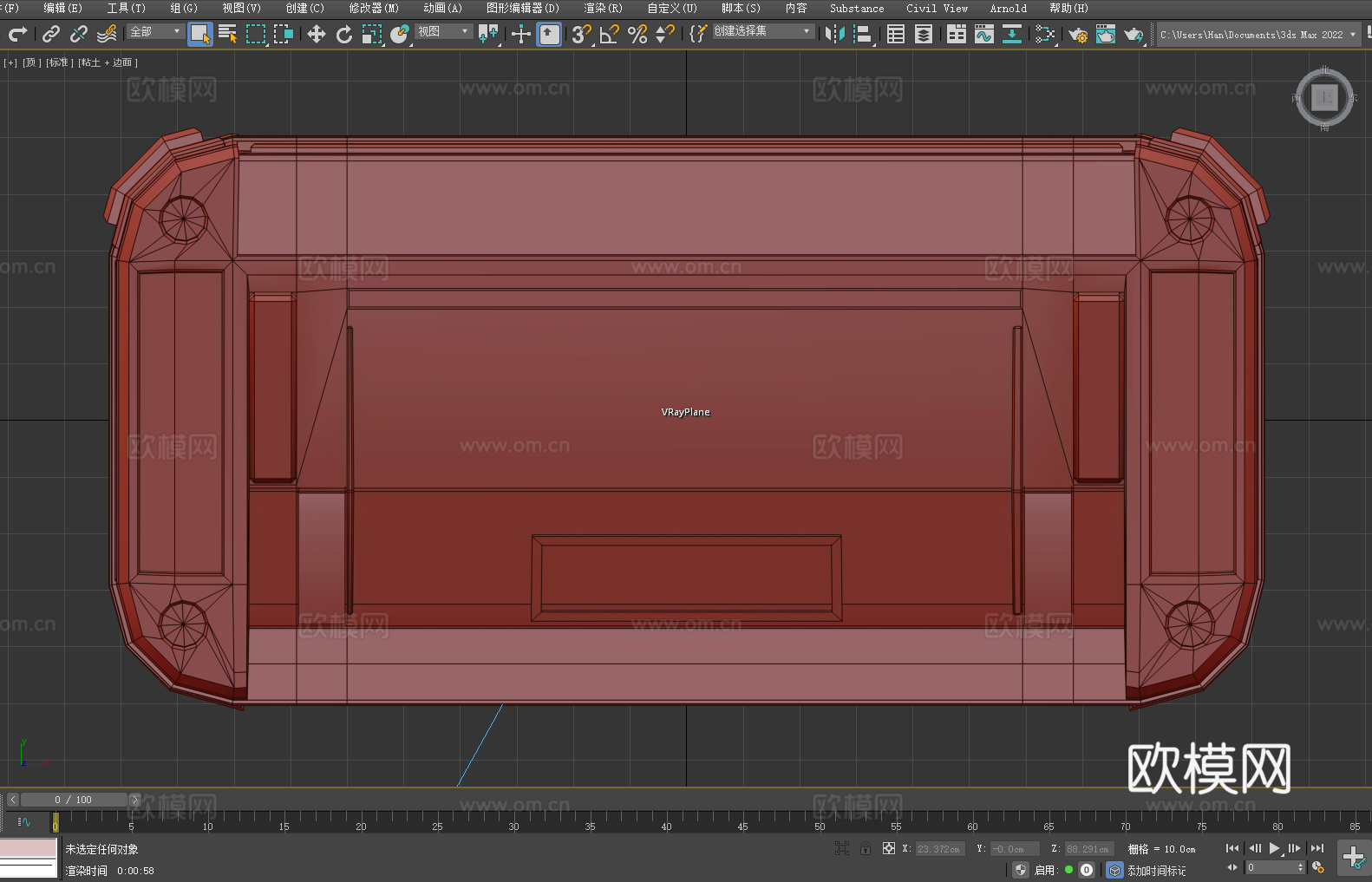Image resolution: width=1372 pixels, height=882 pixels.
Task: Click the ViewCube in viewport corner
Action: pyautogui.click(x=1324, y=97)
